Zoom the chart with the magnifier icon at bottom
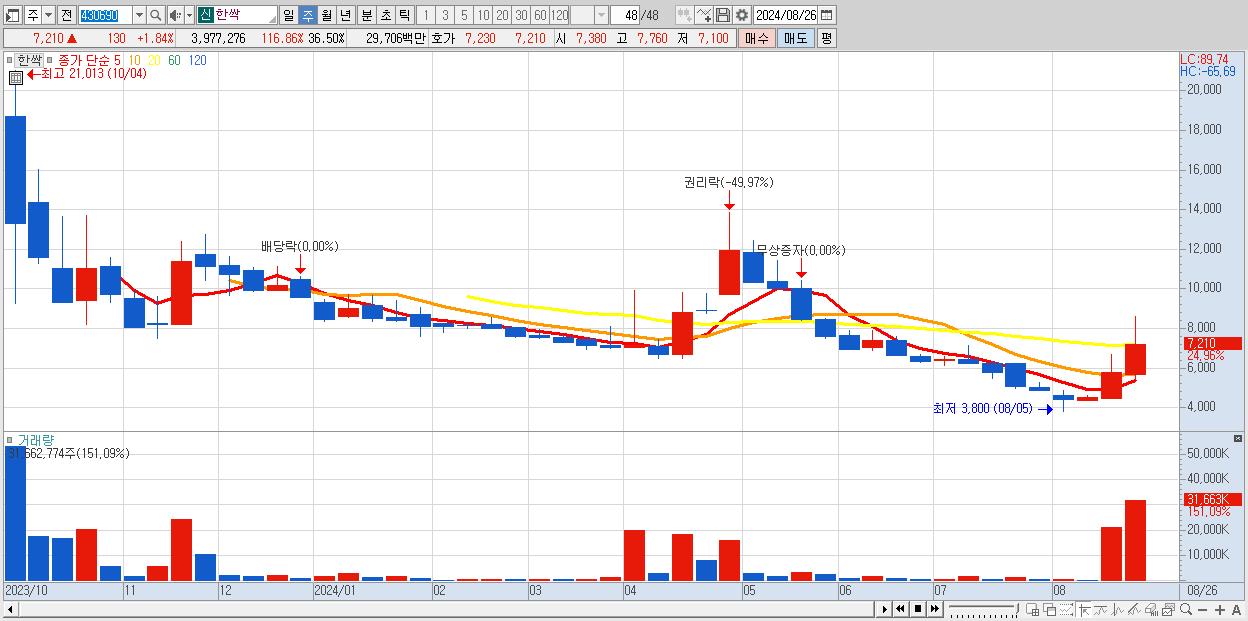 (x=1185, y=609)
